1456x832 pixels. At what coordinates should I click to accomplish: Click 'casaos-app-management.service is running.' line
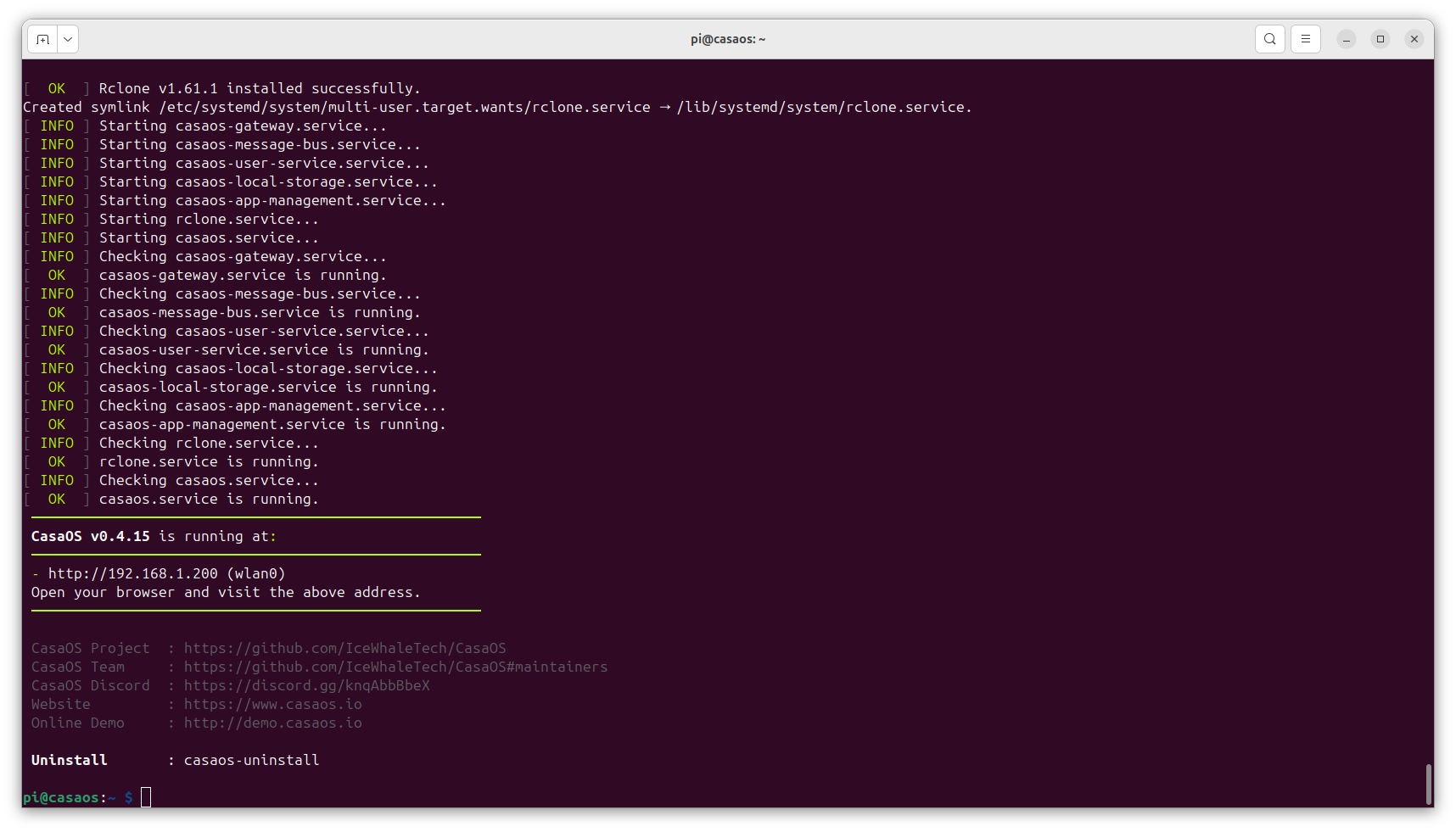pyautogui.click(x=272, y=425)
